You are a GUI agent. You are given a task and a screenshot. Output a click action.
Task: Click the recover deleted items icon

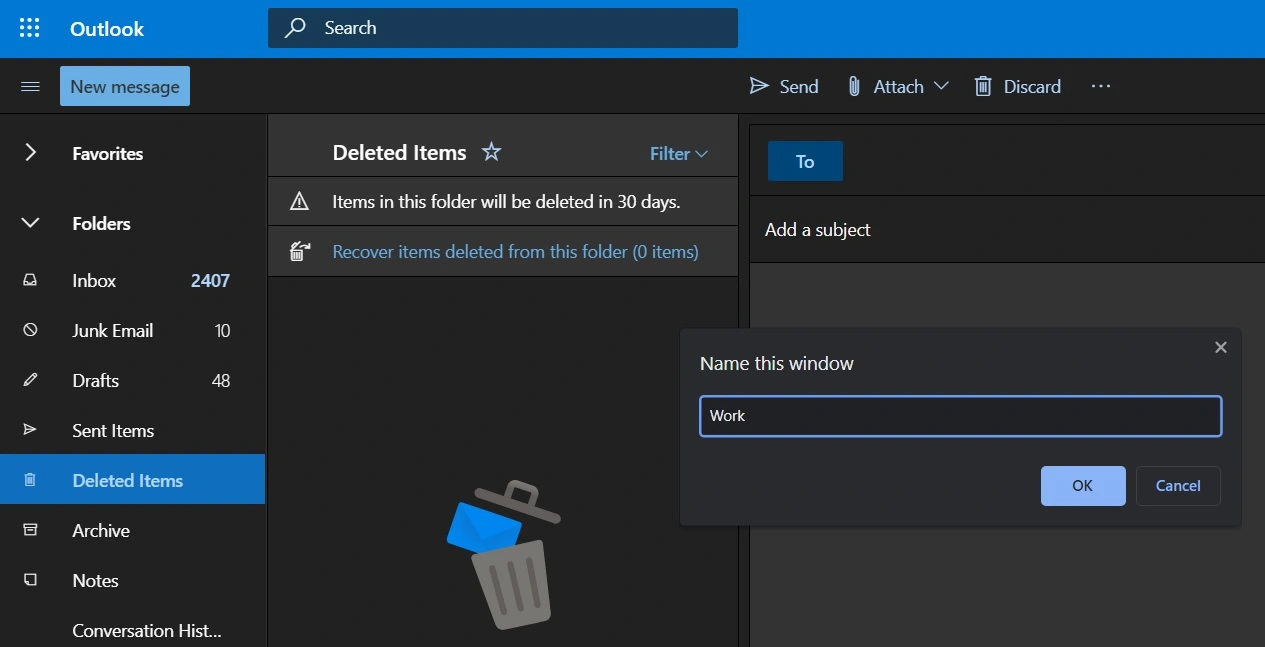point(299,252)
